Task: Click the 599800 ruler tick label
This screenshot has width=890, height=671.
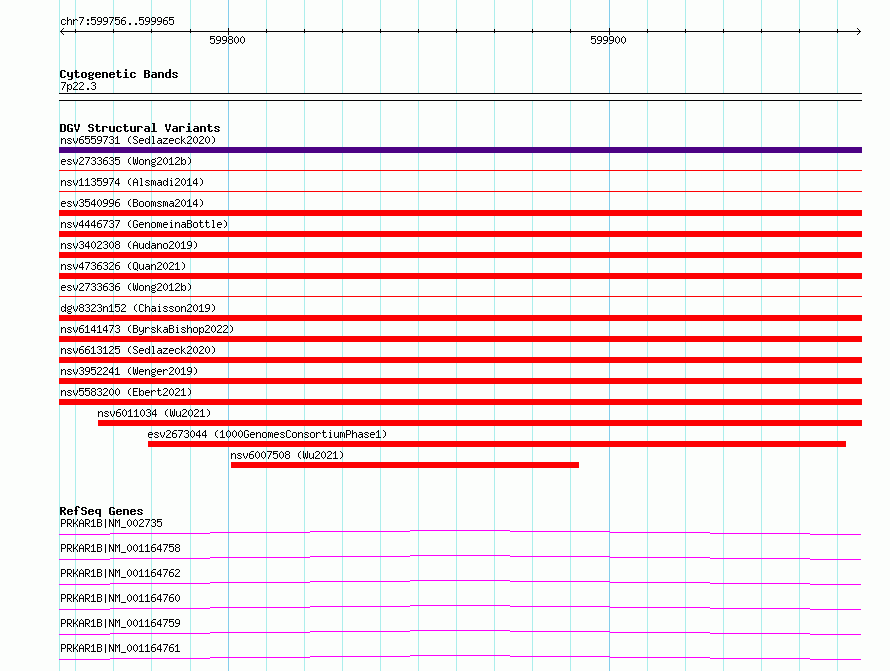Action: [x=227, y=40]
